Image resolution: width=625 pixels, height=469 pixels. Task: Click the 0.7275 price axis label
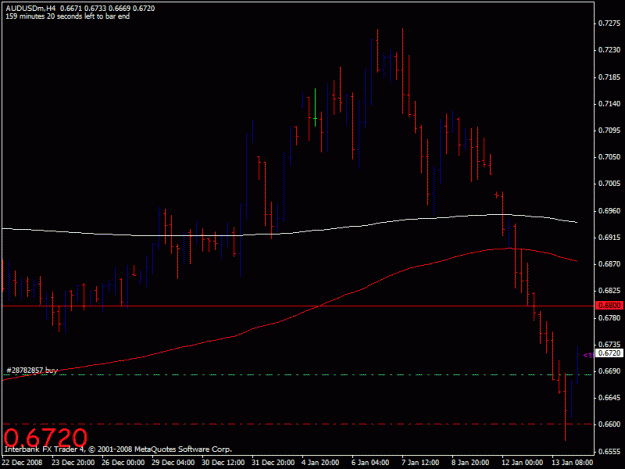tap(609, 24)
